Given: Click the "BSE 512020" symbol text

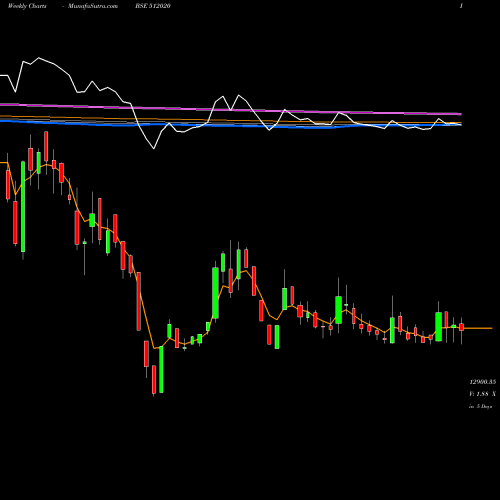Looking at the screenshot, I should point(153,6).
